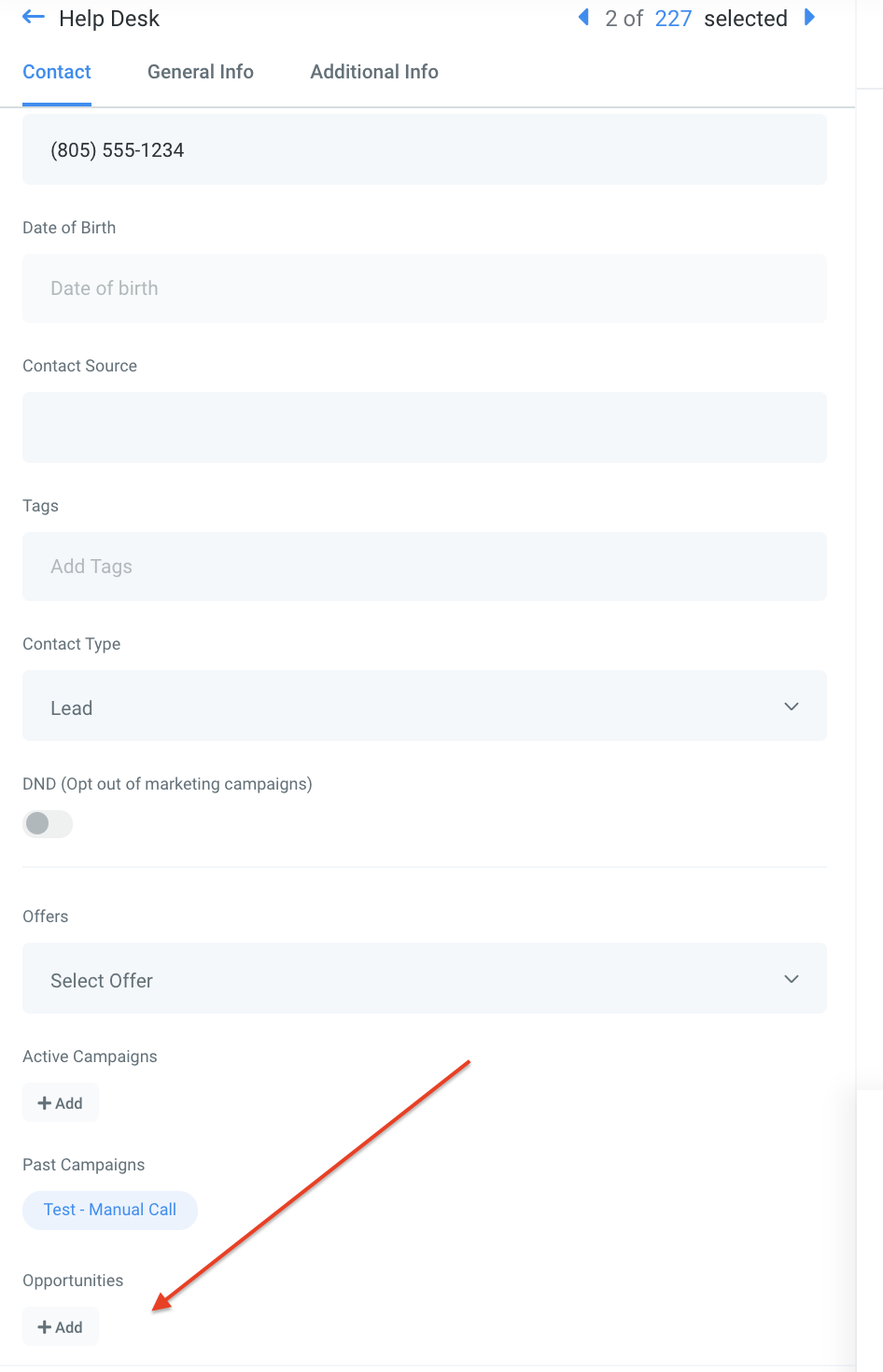Click the Contact Type chevron arrow
Screen dimensions: 883x1372
point(792,707)
